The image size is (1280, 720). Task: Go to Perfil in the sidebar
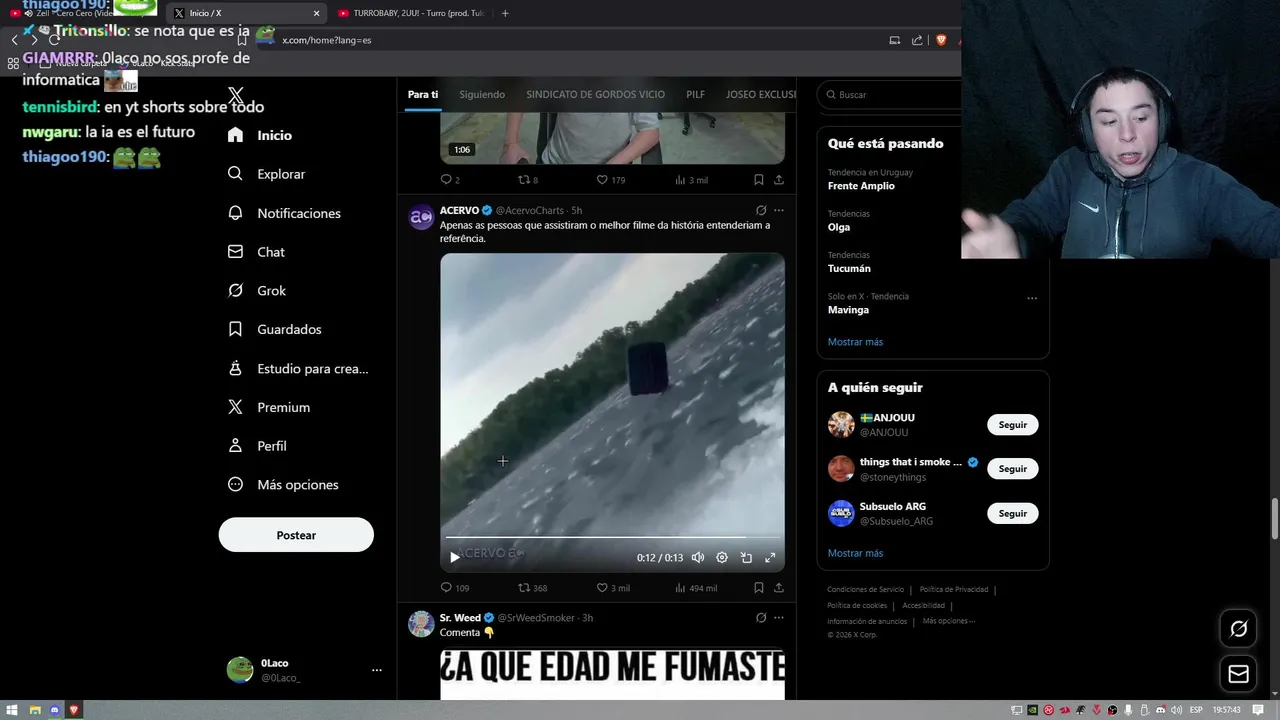coord(256,446)
